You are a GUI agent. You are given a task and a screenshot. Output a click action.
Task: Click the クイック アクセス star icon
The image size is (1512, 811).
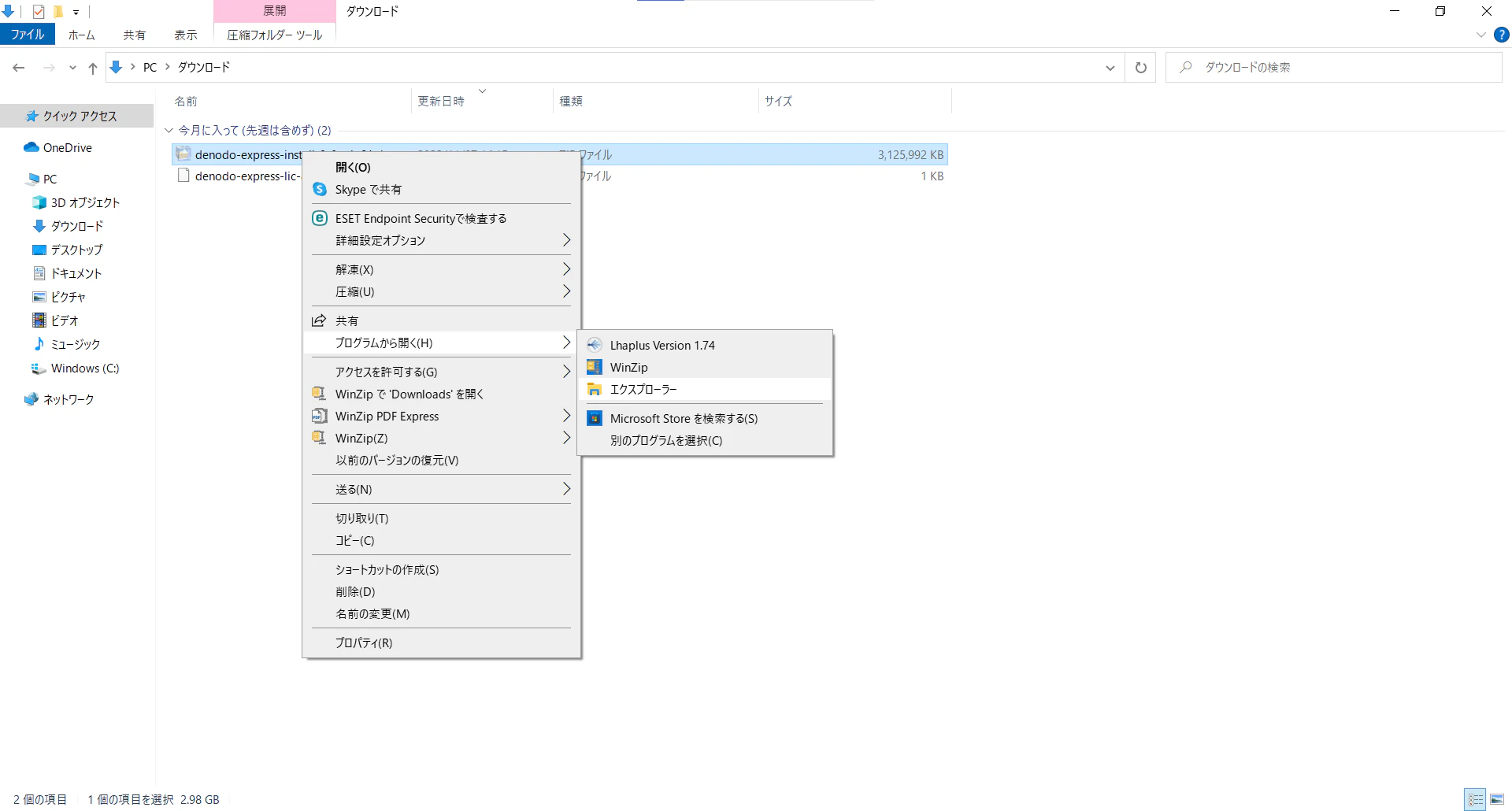click(x=31, y=116)
